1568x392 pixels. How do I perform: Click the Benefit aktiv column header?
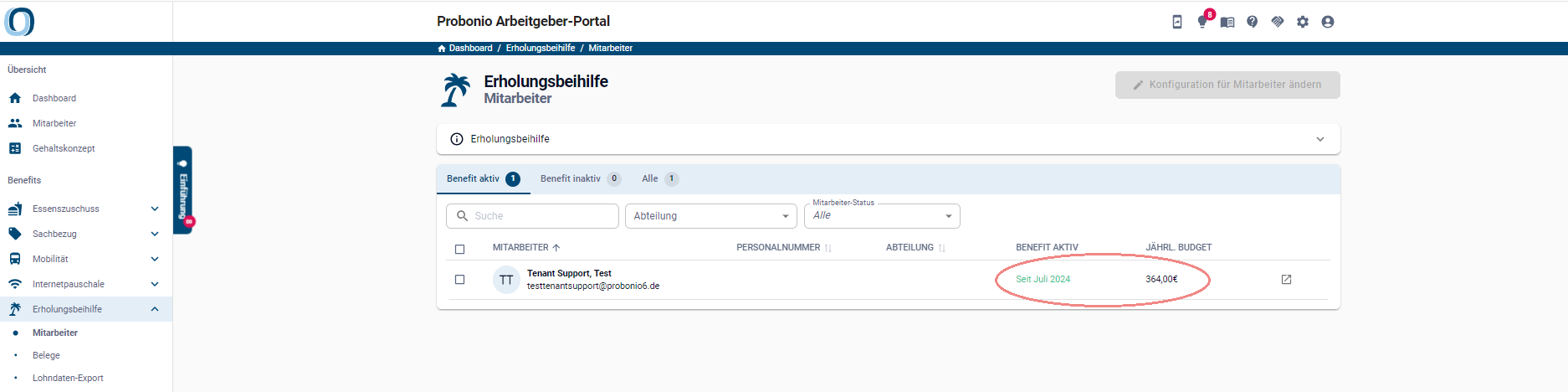pyautogui.click(x=1047, y=248)
